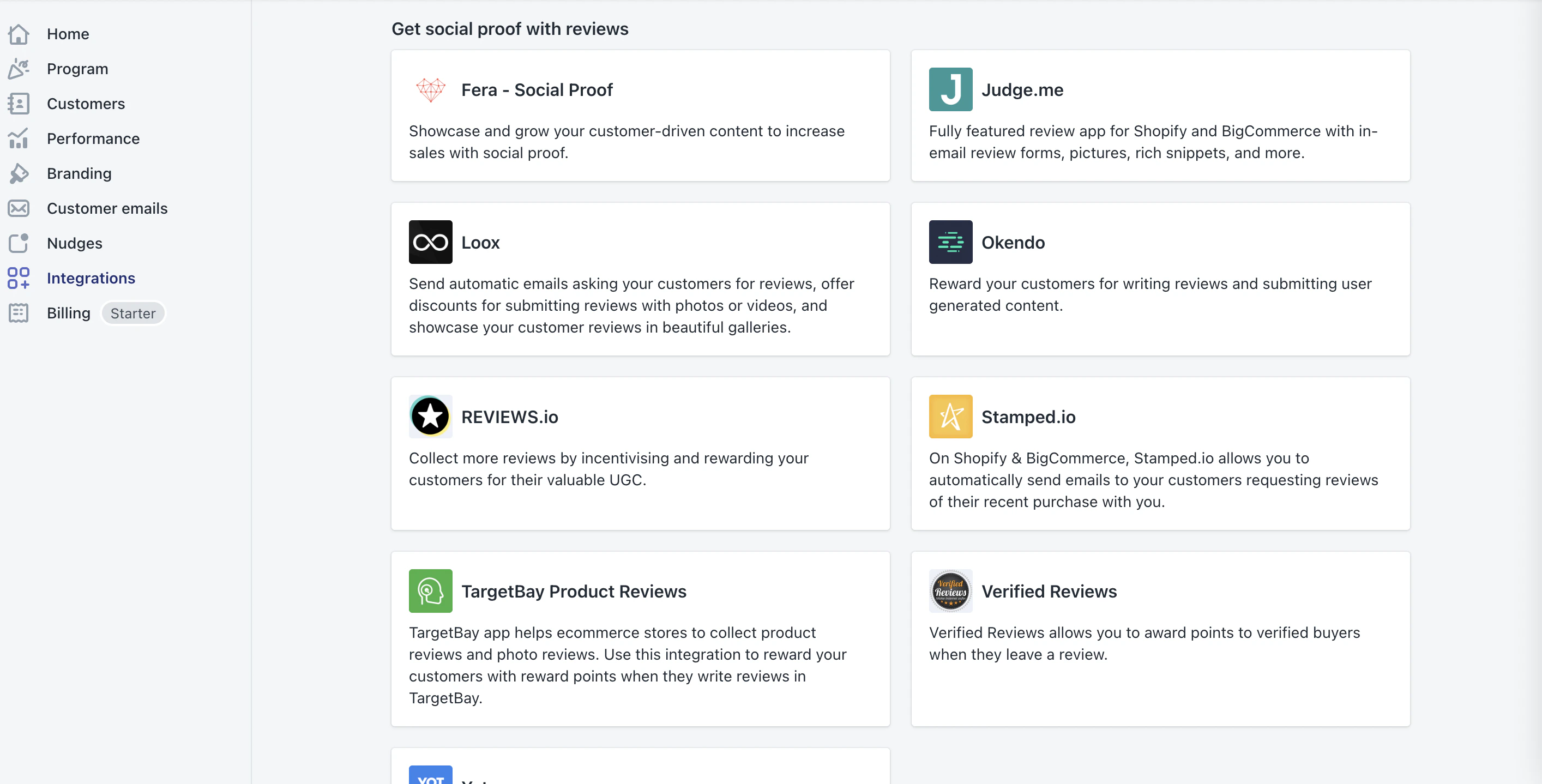This screenshot has height=784, width=1542.
Task: Open the Judge.me integration card
Action: coord(1159,116)
